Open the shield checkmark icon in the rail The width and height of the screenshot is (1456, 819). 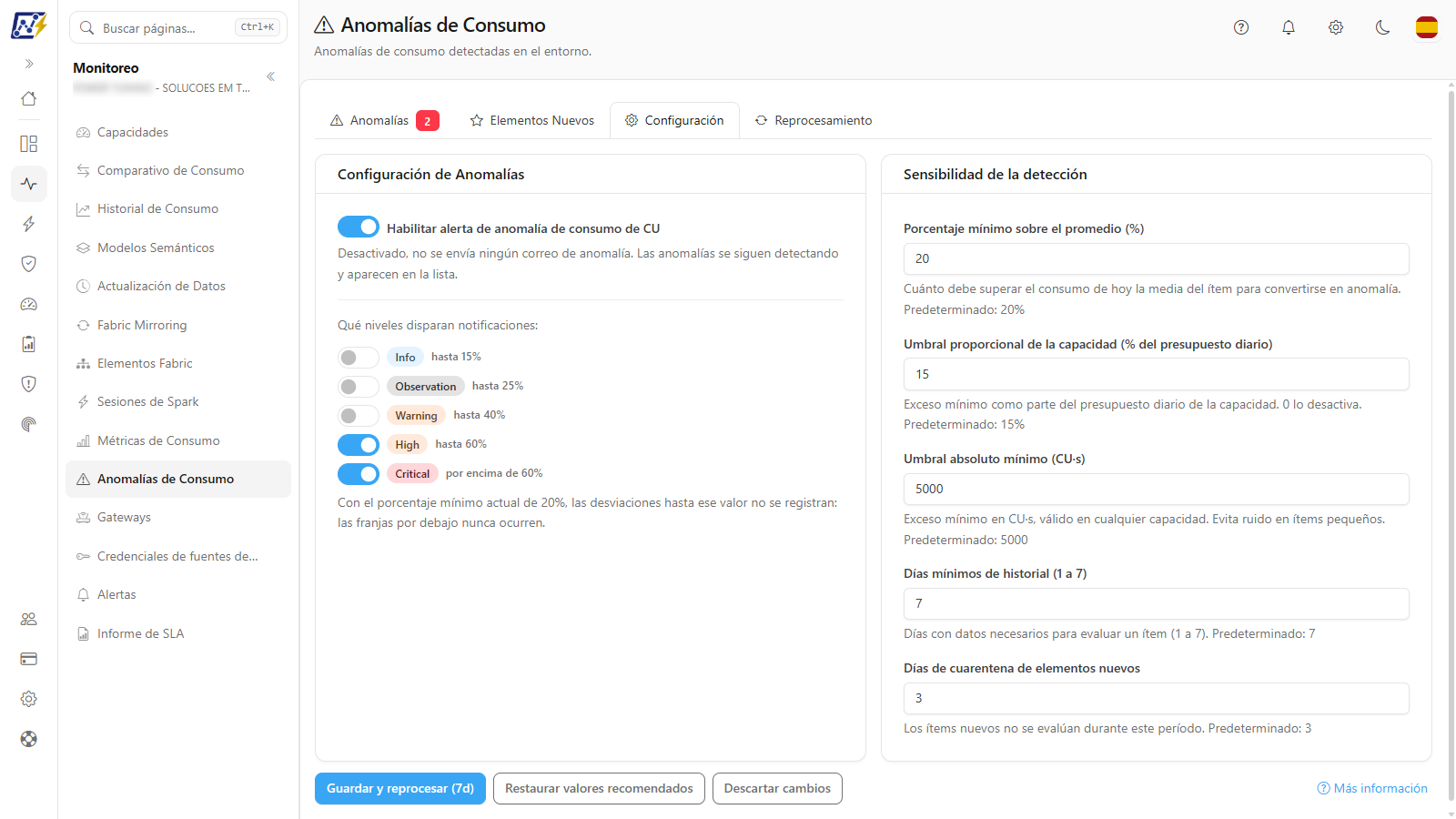pos(29,264)
